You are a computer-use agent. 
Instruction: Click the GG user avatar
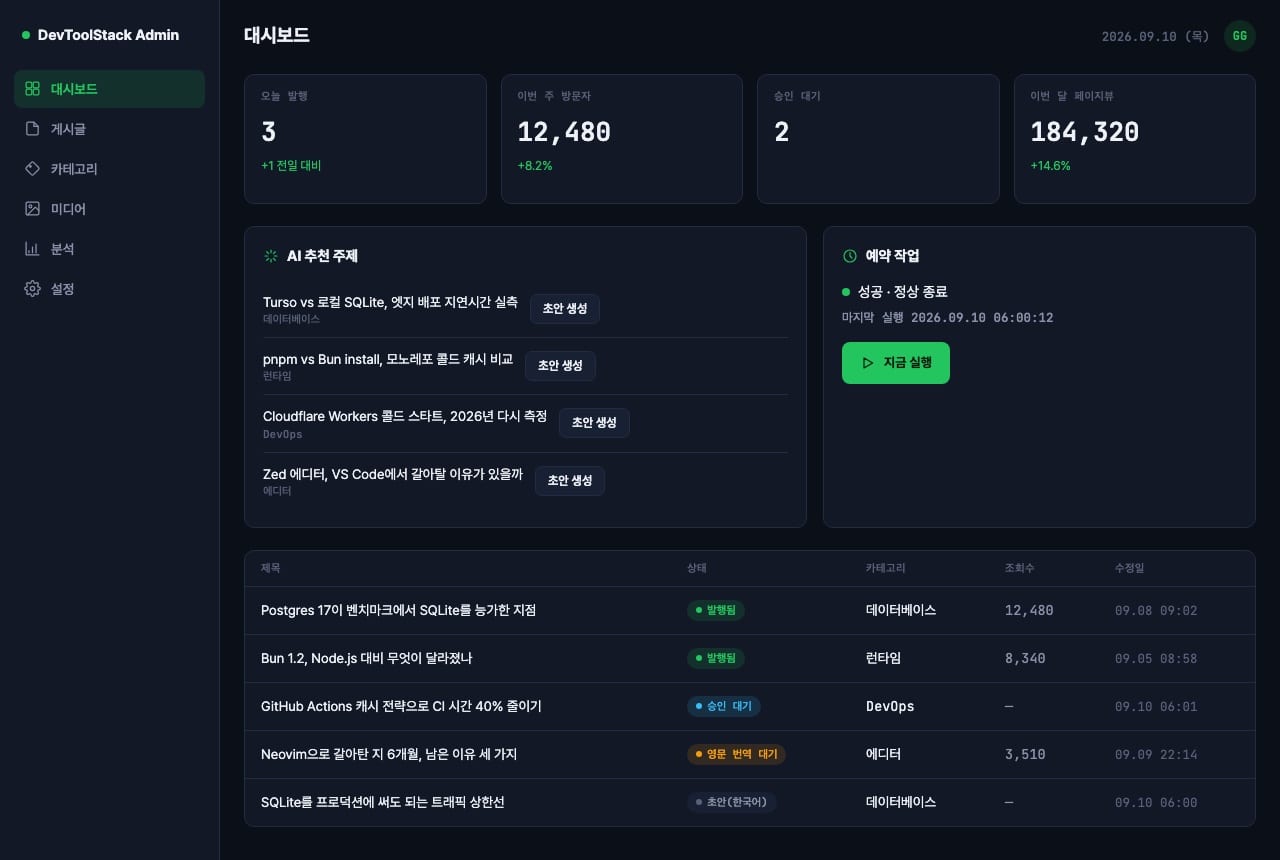1240,36
